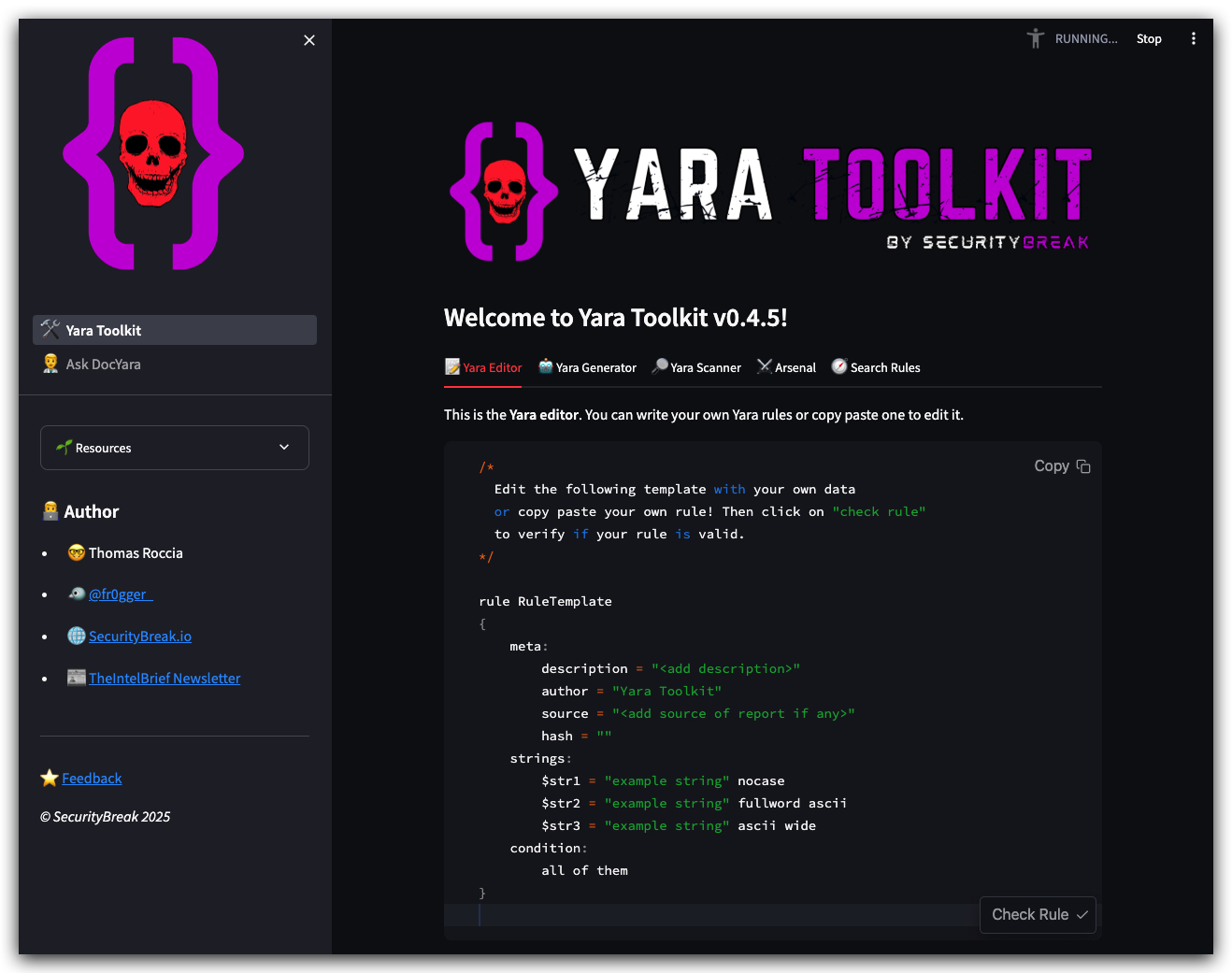Switch to the Yara Editor tab
1232x973 pixels.
tap(483, 367)
